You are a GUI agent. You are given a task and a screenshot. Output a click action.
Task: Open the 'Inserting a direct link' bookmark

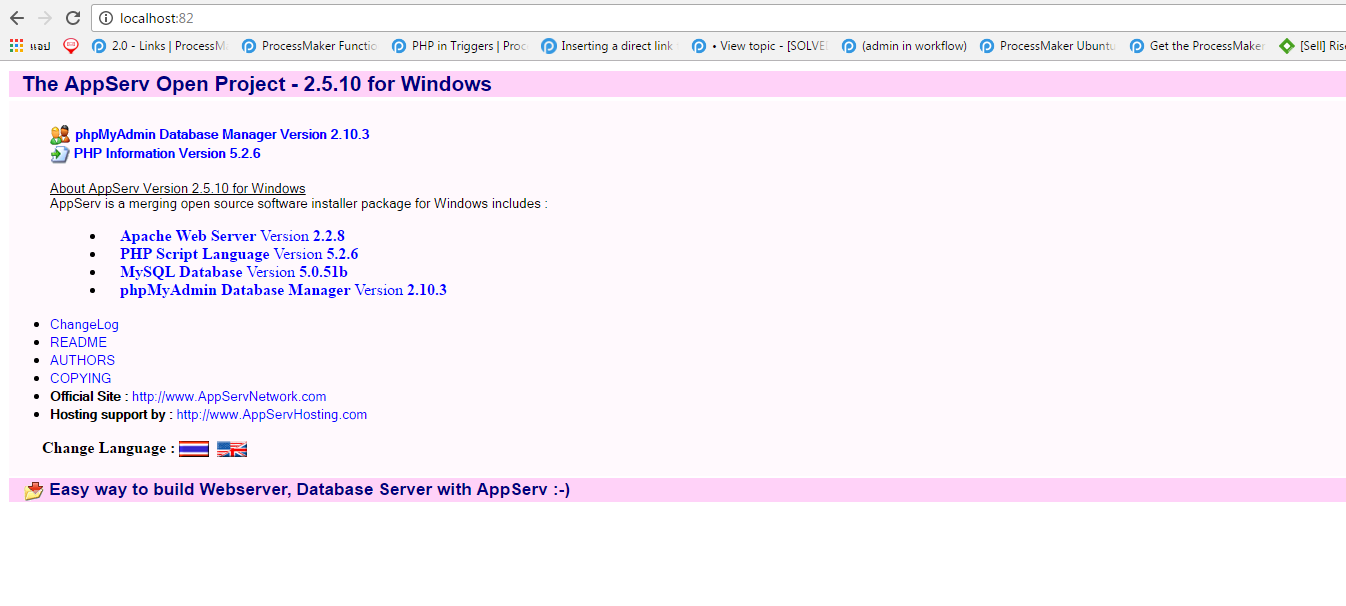608,46
